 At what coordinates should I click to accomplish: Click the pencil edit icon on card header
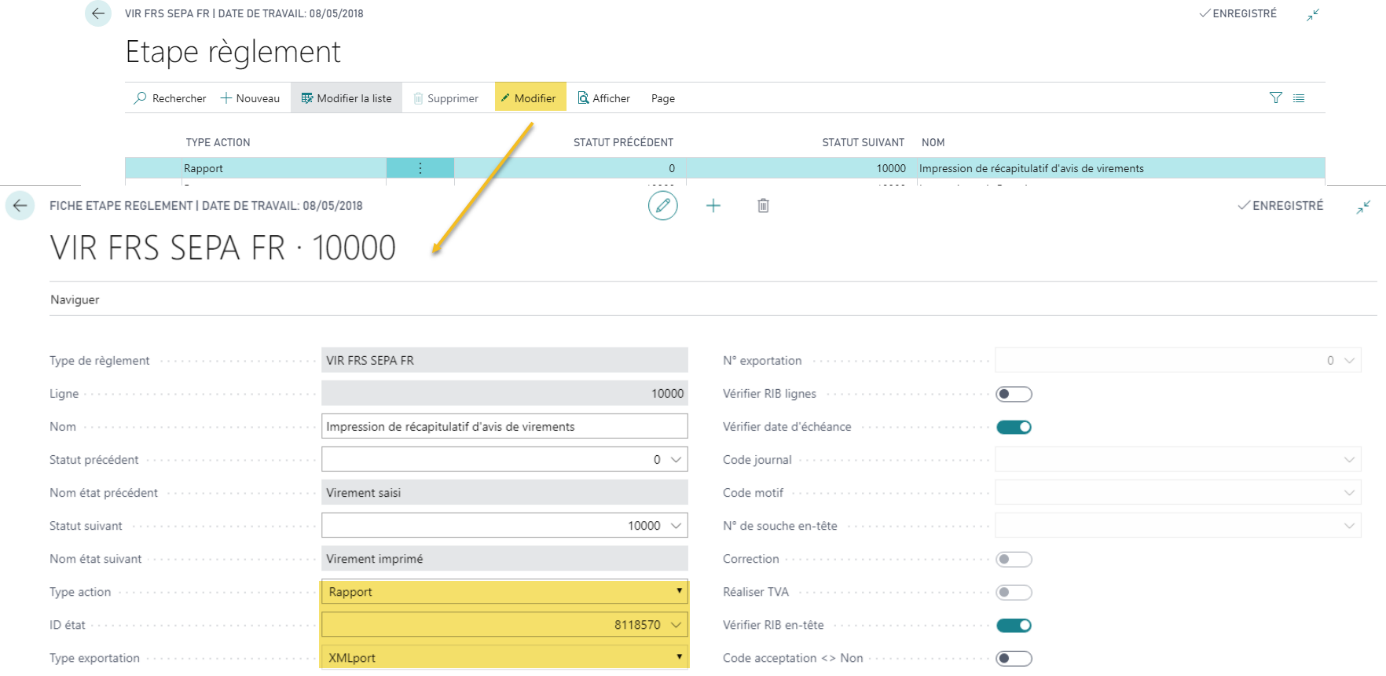pos(662,206)
